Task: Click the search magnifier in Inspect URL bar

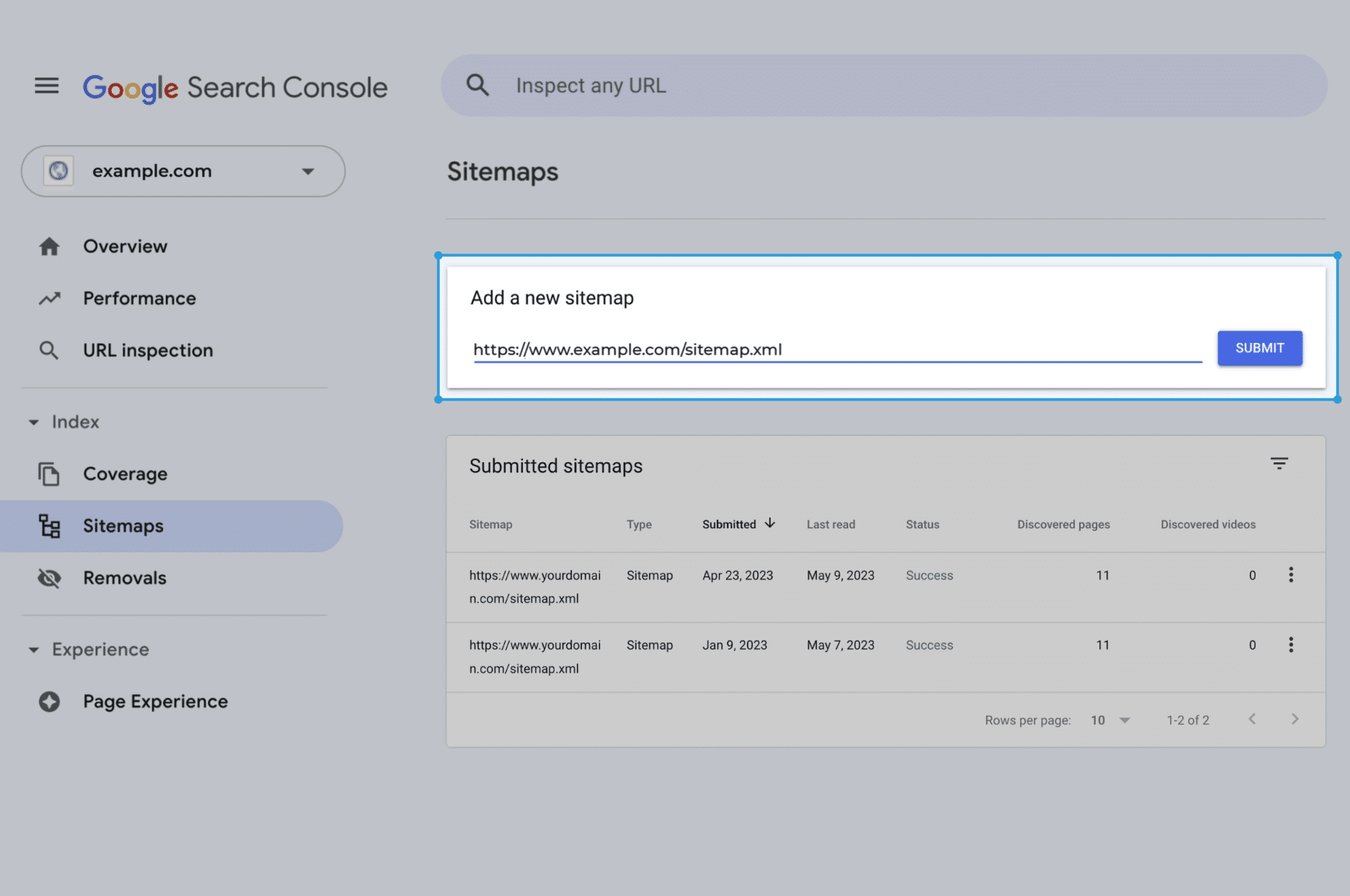Action: click(x=478, y=85)
